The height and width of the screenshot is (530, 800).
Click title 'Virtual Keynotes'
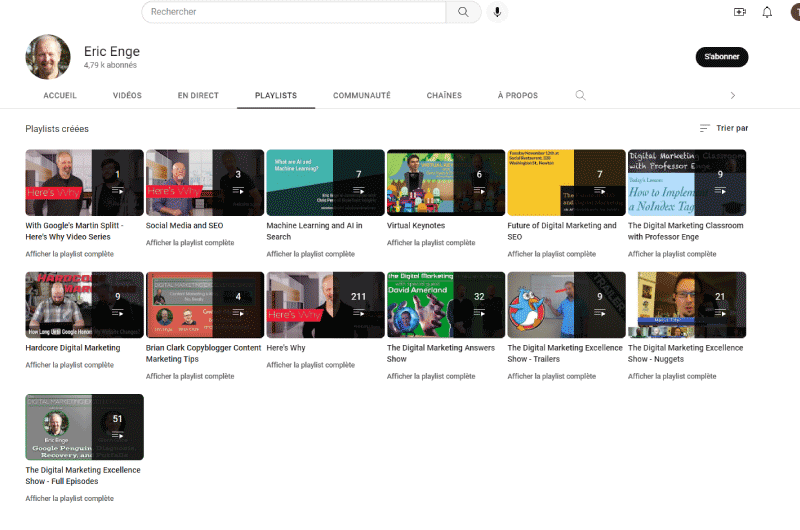416,225
